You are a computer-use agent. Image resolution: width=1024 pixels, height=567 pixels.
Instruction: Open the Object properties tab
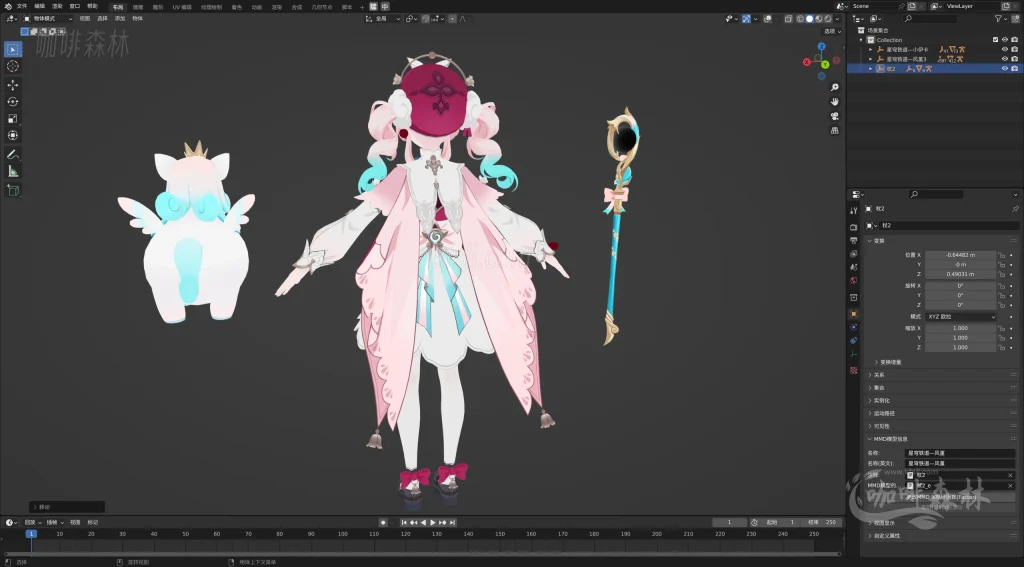[854, 314]
